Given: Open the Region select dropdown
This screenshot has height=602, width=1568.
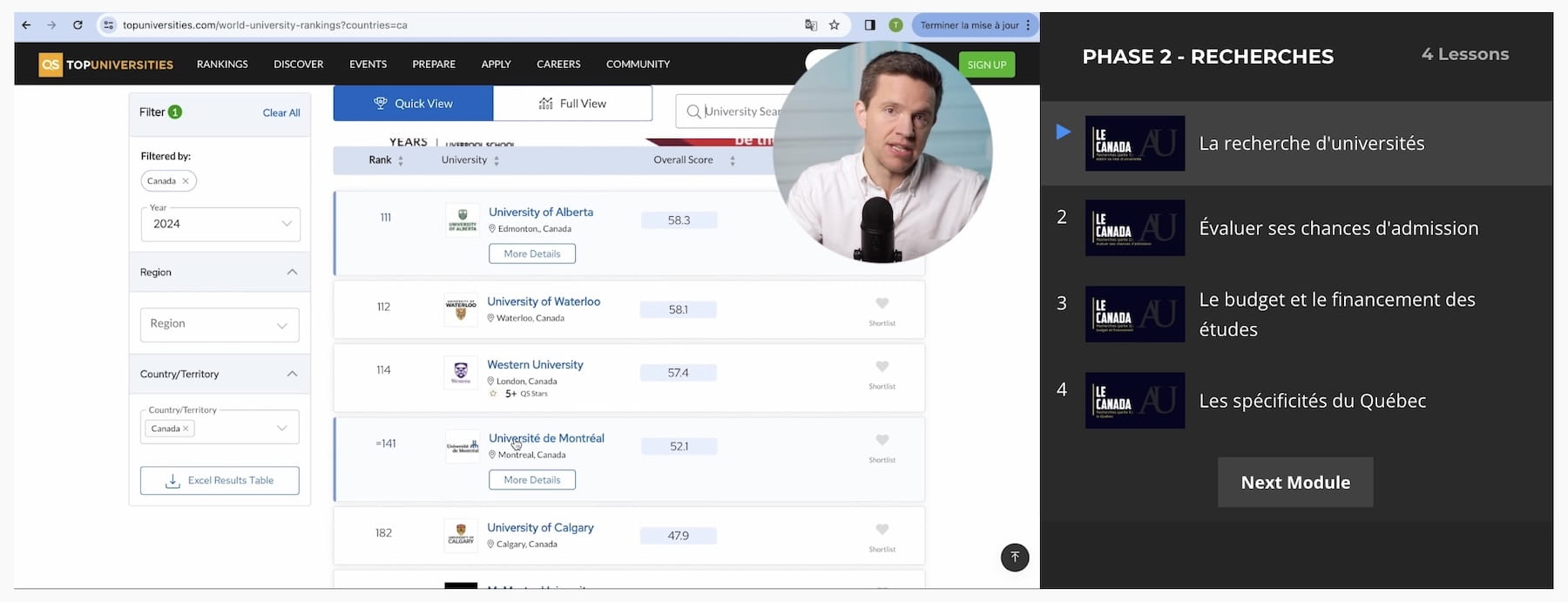Looking at the screenshot, I should (220, 324).
